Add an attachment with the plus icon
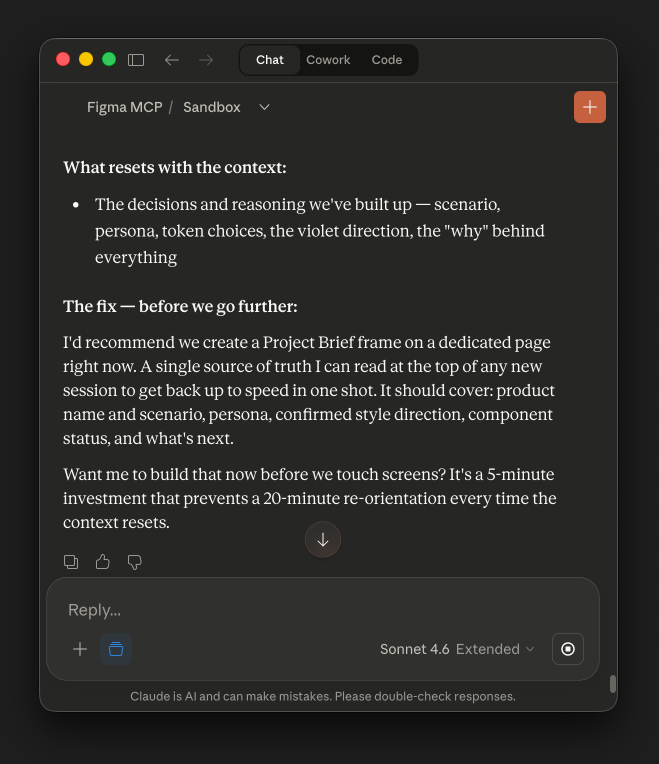The image size is (659, 764). (x=80, y=649)
